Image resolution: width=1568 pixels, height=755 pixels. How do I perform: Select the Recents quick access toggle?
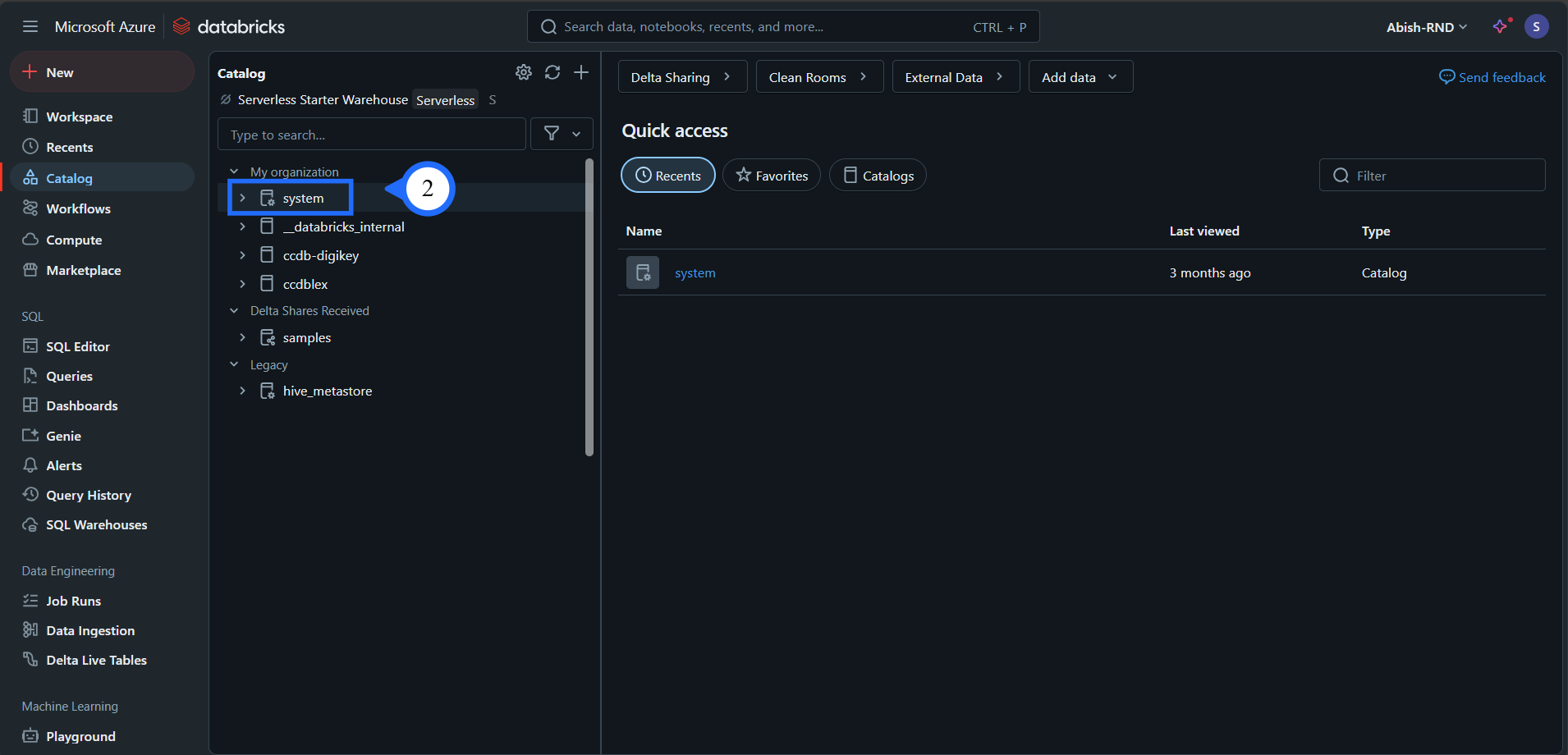click(667, 176)
